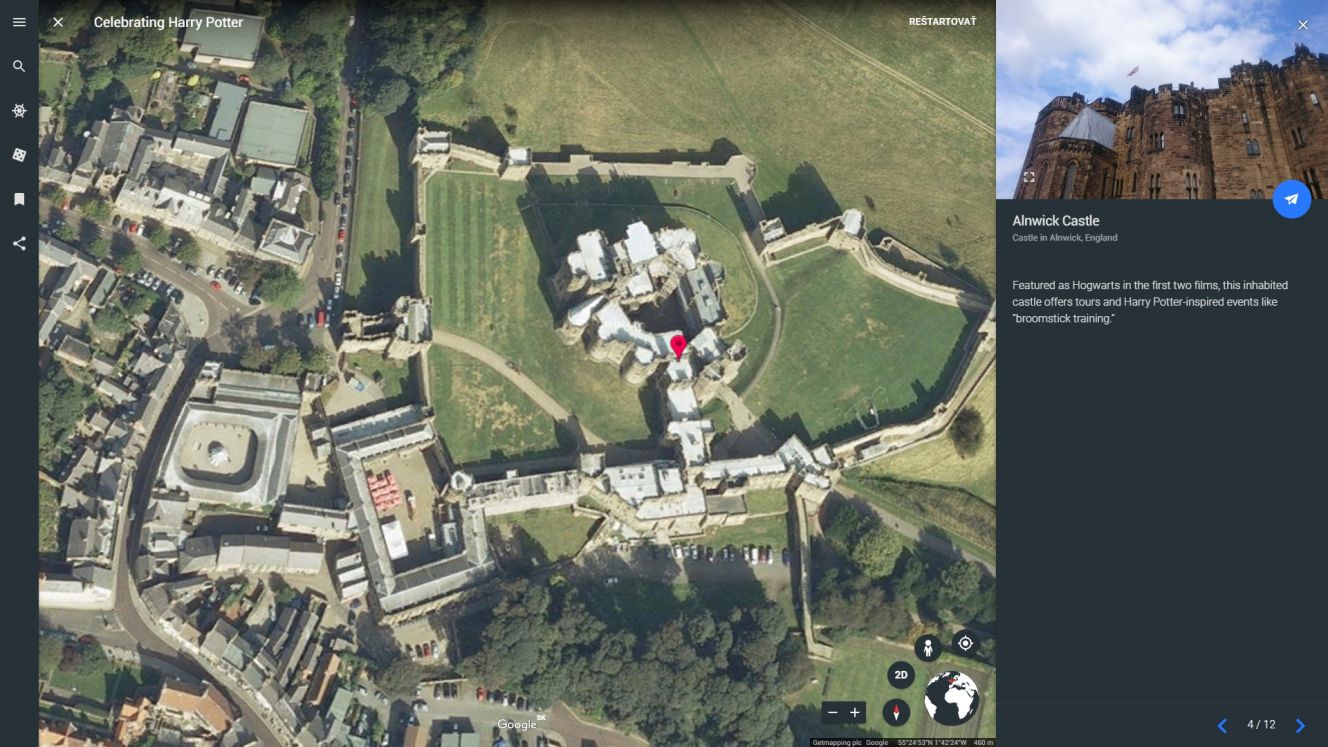Click the Pegman street view icon
Image resolution: width=1328 pixels, height=747 pixels.
[x=928, y=648]
